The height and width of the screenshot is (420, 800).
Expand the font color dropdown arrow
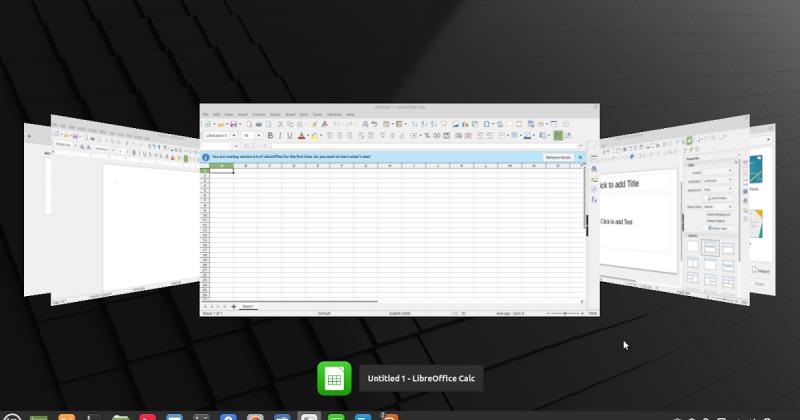tap(308, 135)
